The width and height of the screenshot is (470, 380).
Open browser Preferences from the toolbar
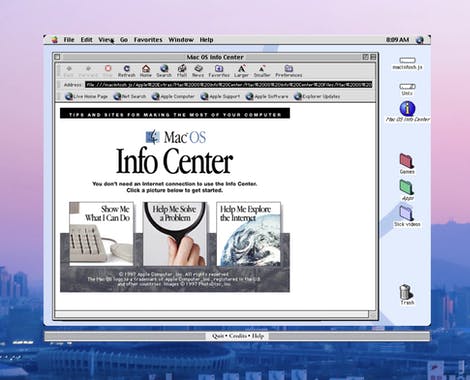289,71
